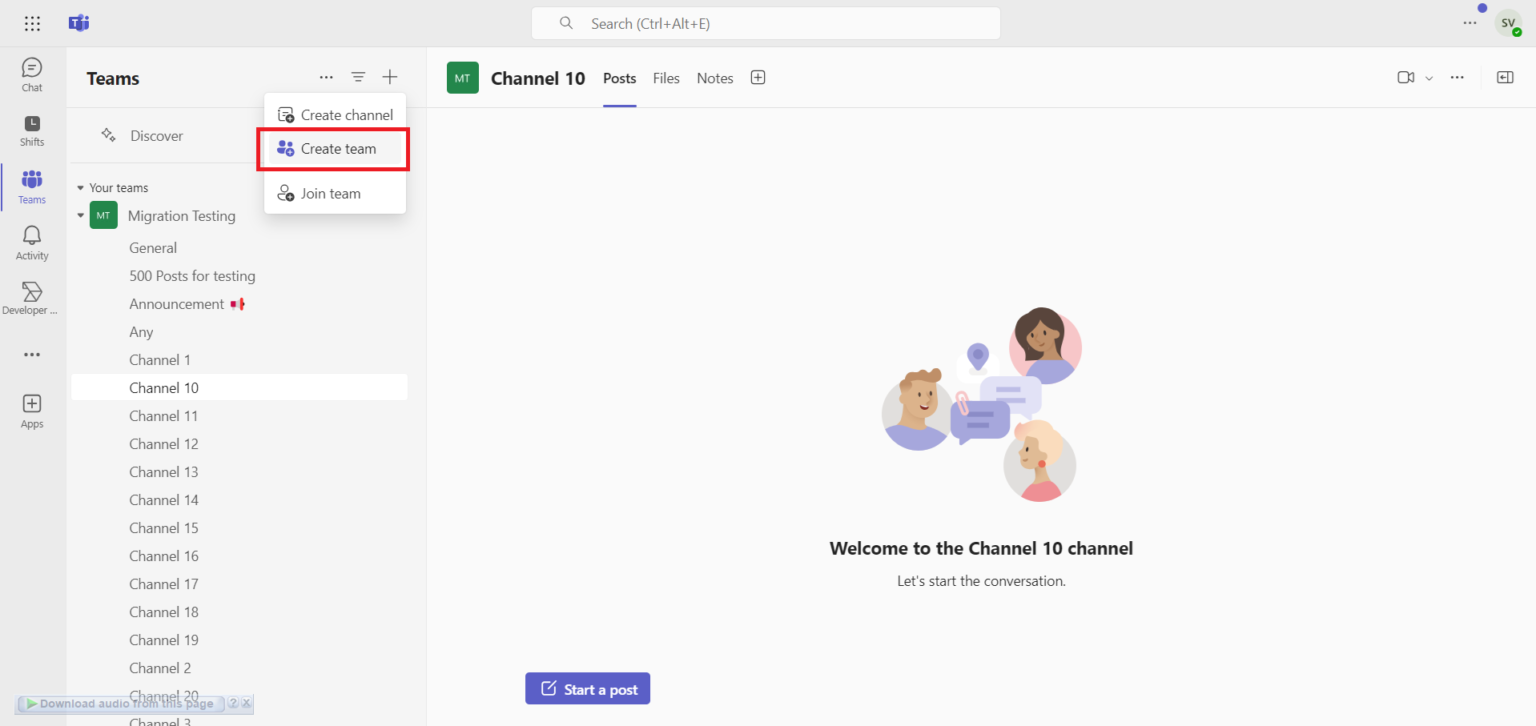Click the app launcher waffle icon
The width and height of the screenshot is (1536, 726).
[x=31, y=22]
